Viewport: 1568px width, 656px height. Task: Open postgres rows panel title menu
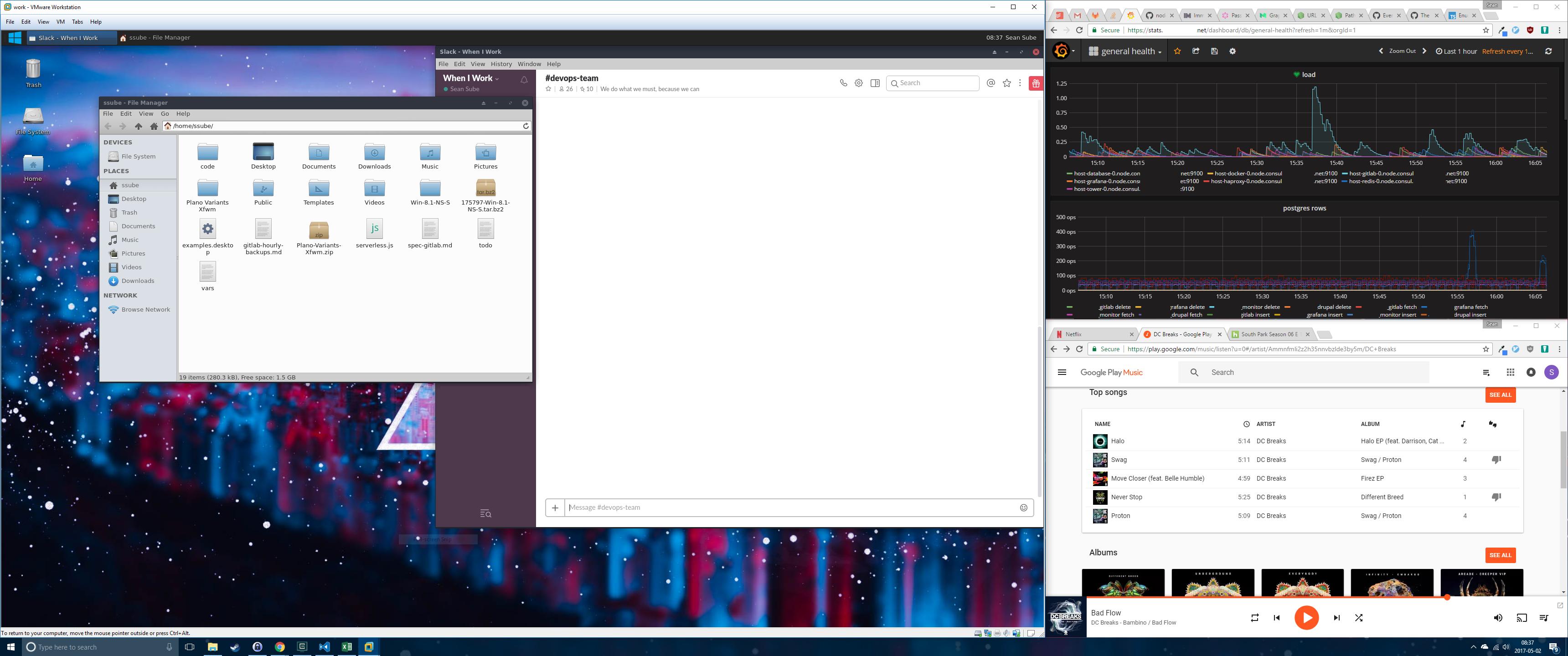coord(1305,208)
